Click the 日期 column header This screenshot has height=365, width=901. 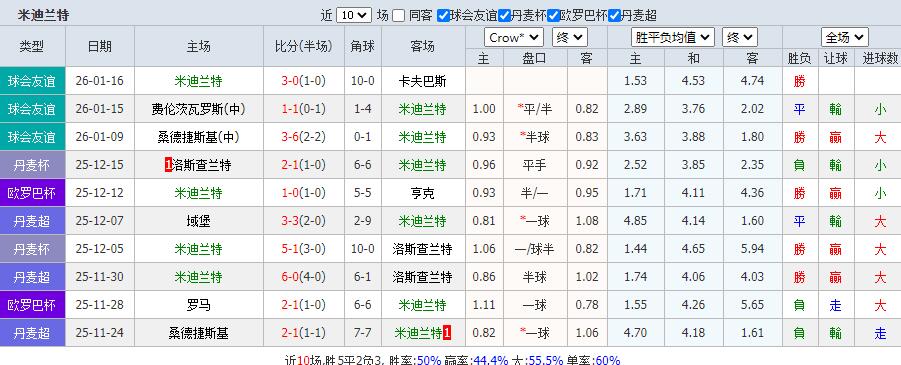click(100, 47)
